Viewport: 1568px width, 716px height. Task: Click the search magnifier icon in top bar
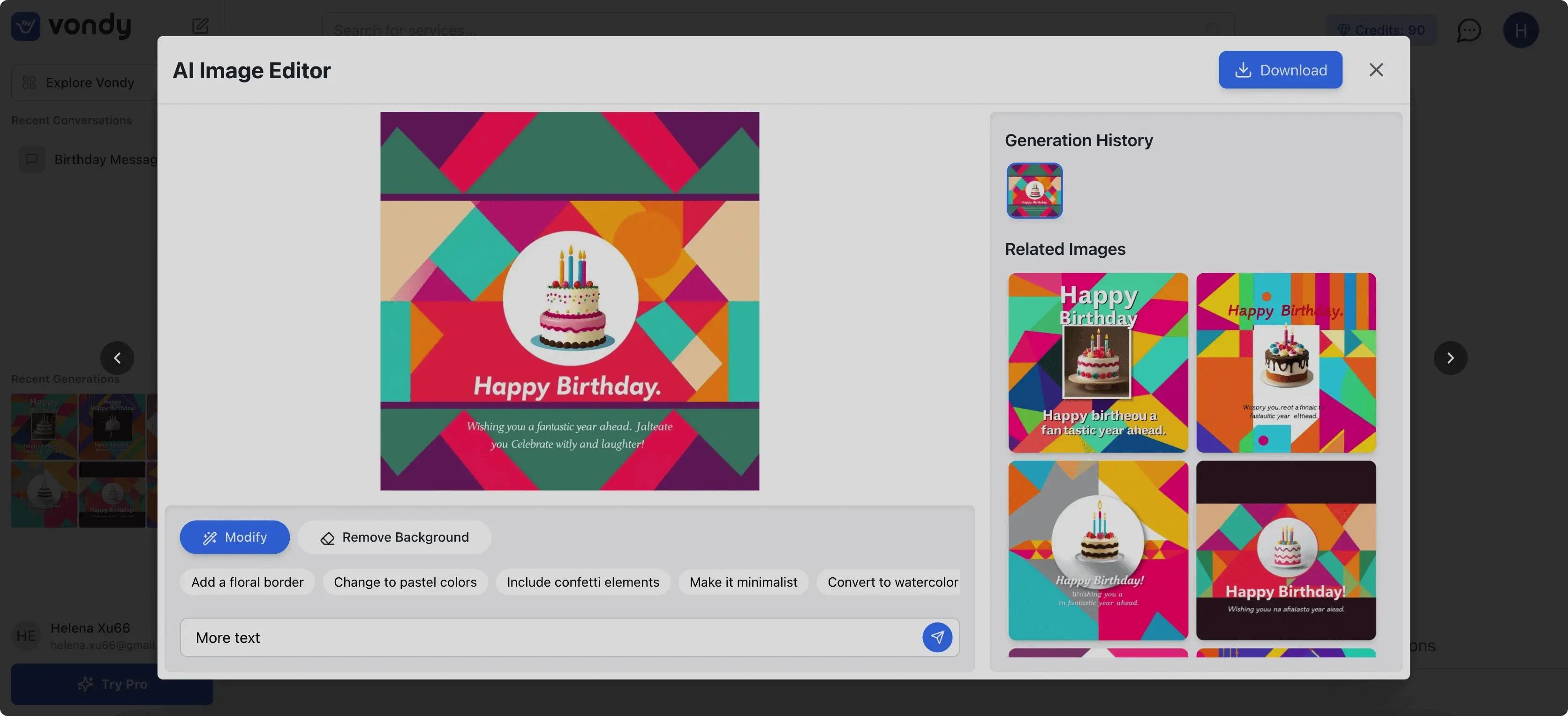pos(1213,30)
